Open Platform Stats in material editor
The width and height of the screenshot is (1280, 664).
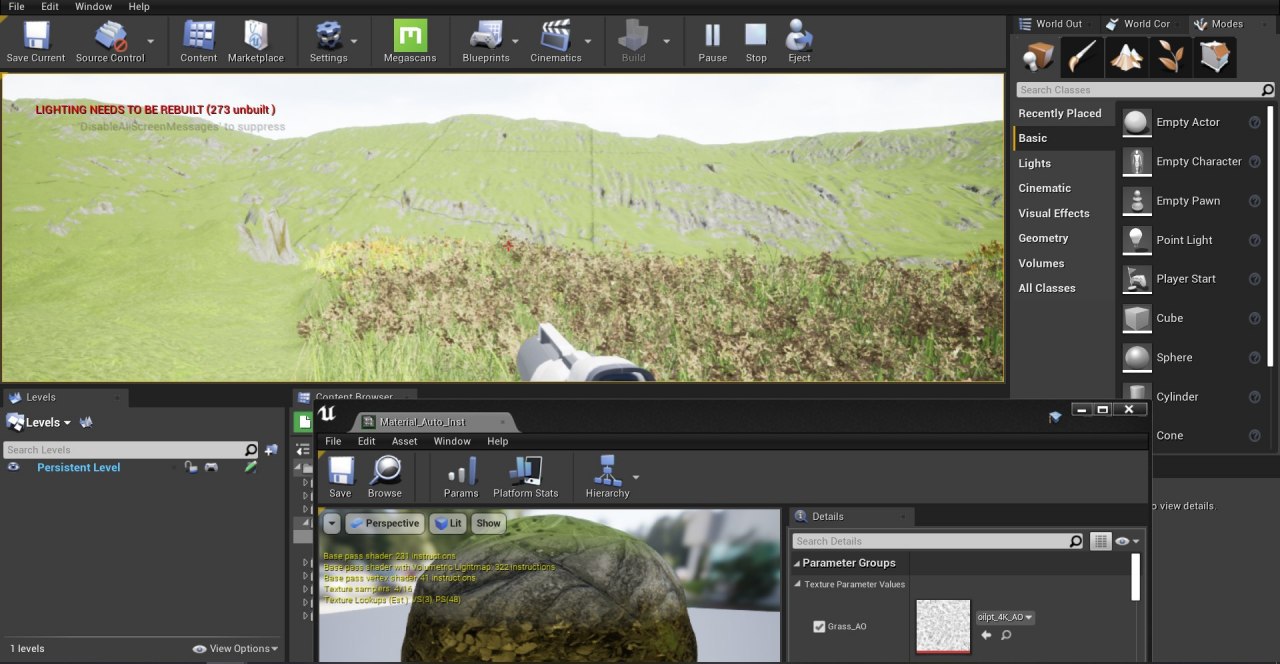coord(526,477)
